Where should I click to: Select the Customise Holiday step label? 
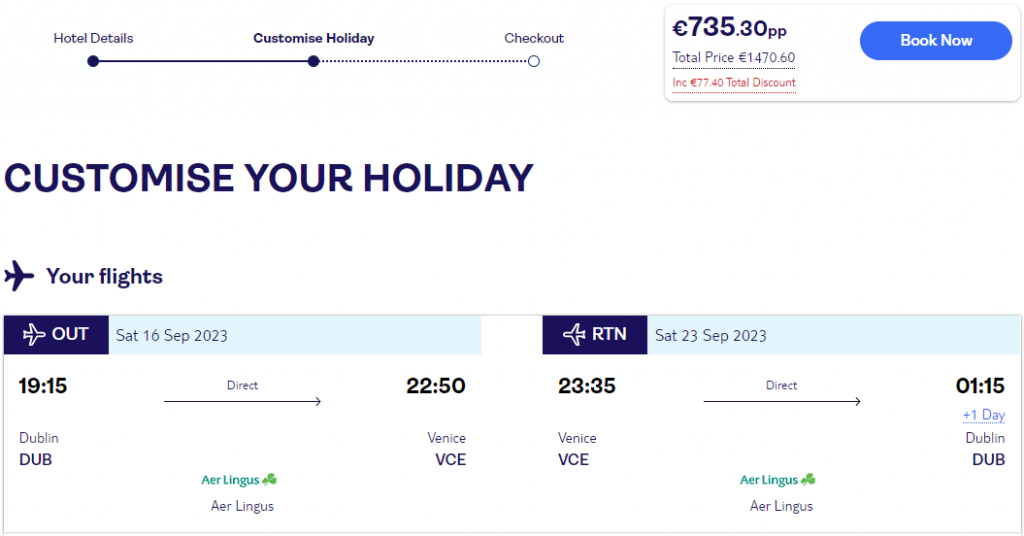coord(314,39)
